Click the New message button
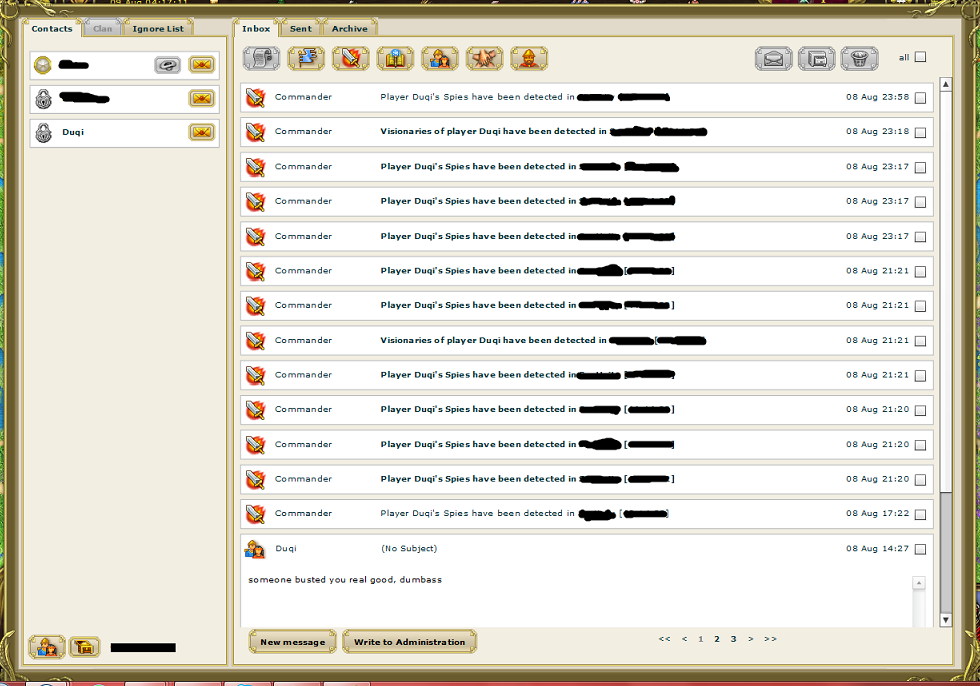The image size is (980, 686). [292, 642]
